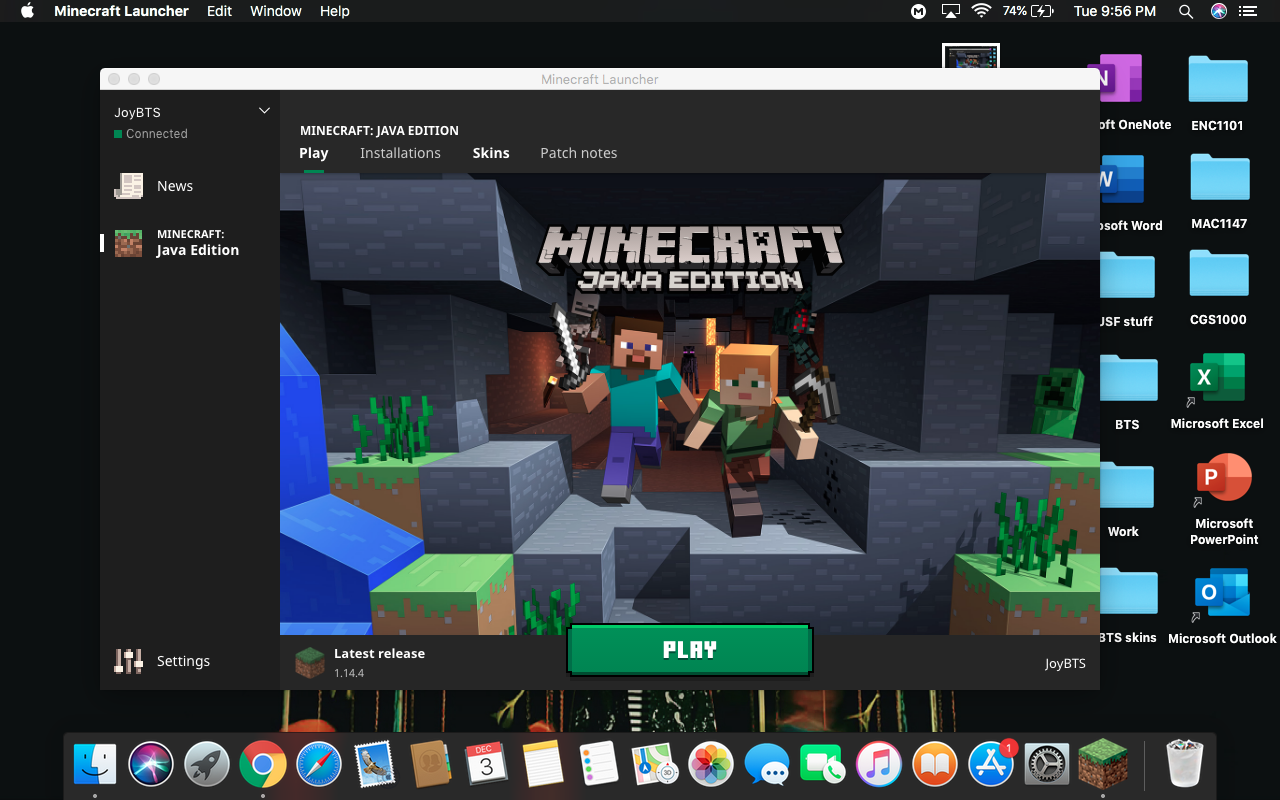
Task: Open Calendar from the dock
Action: click(x=487, y=765)
